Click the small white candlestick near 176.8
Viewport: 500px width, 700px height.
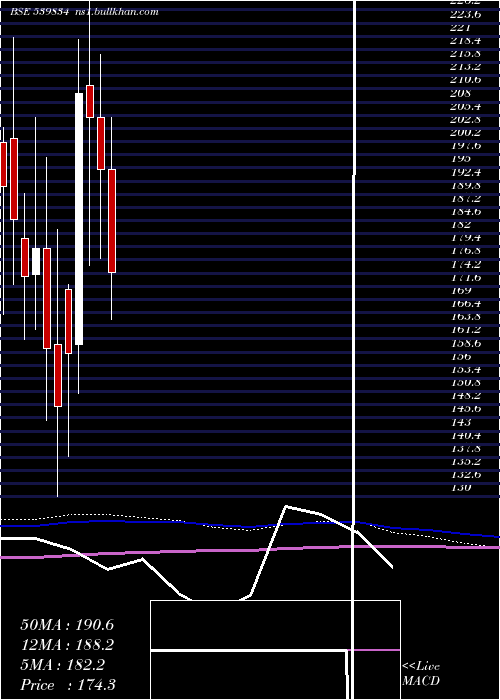[36, 262]
